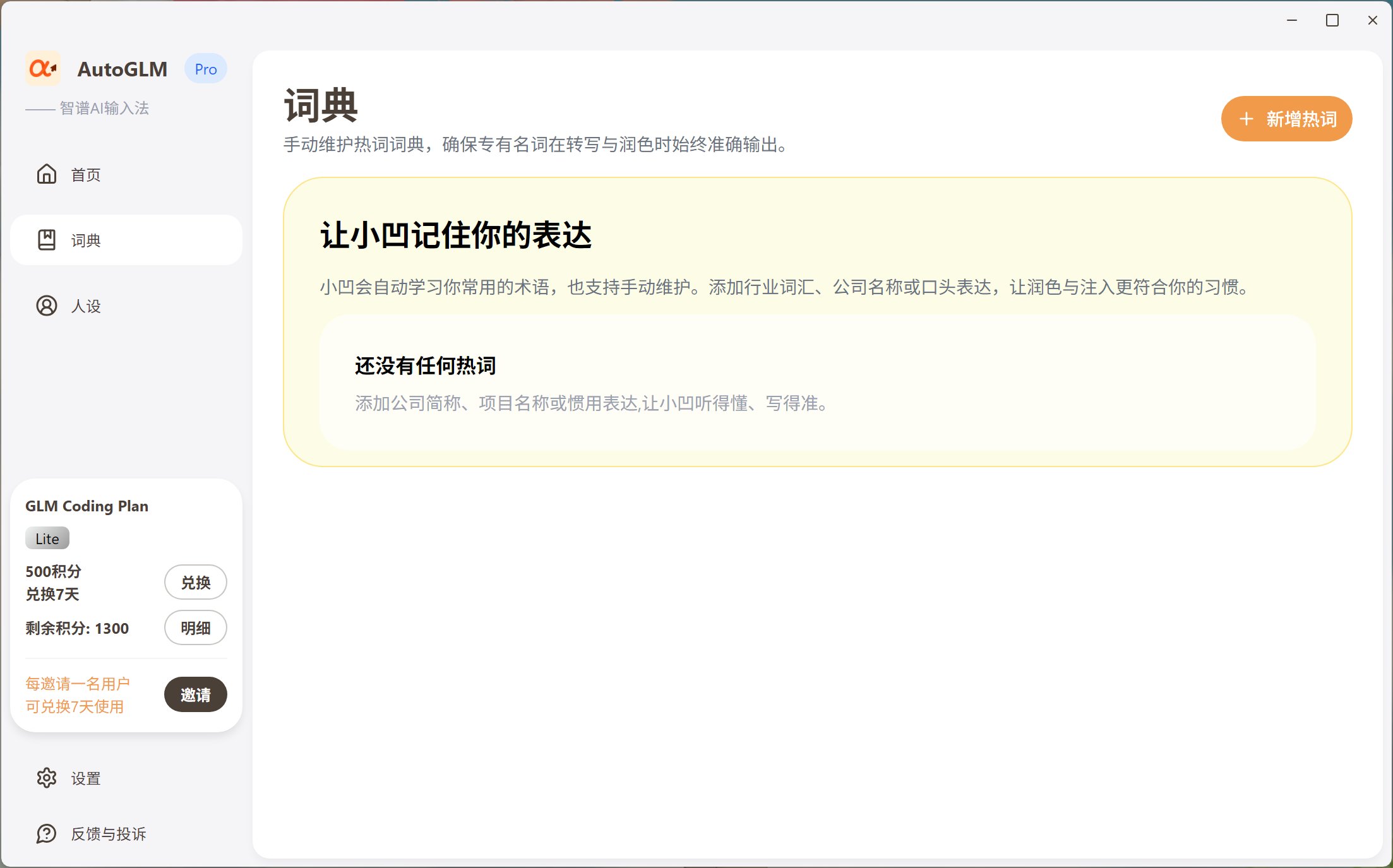1393x868 pixels.
Task: Click the persona user-circle icon
Action: (47, 306)
